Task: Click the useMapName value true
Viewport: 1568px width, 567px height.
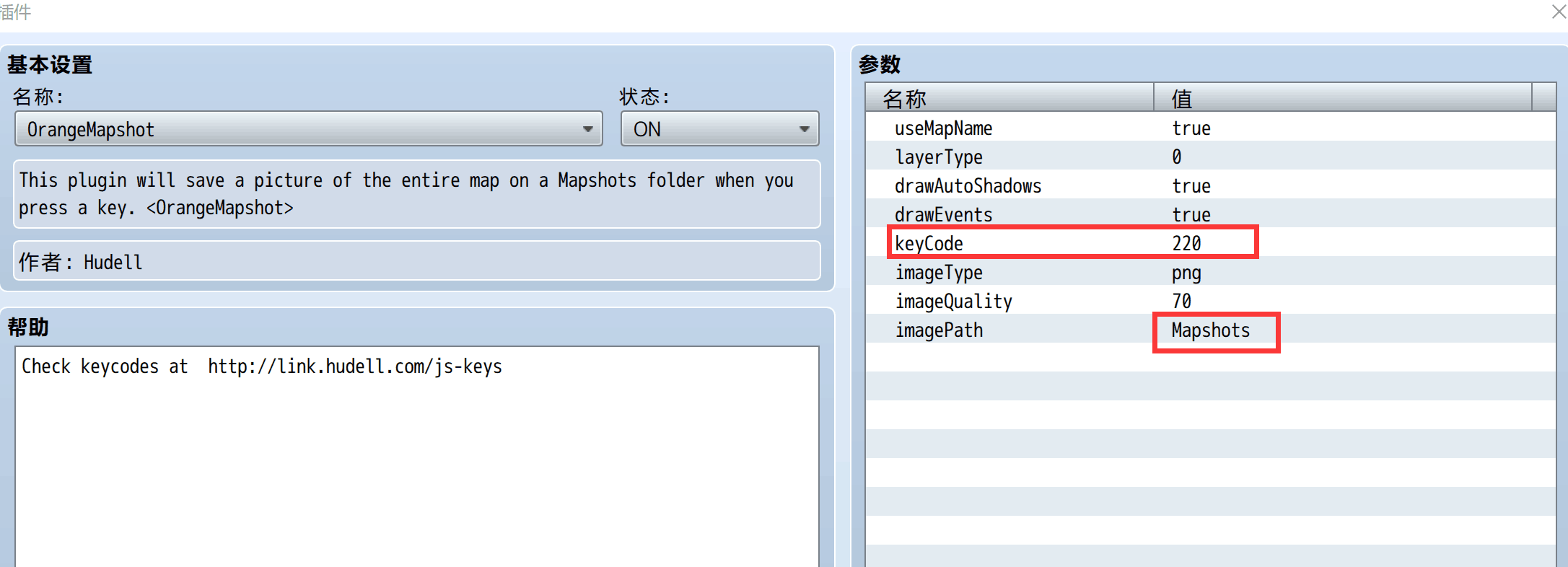Action: point(1191,128)
